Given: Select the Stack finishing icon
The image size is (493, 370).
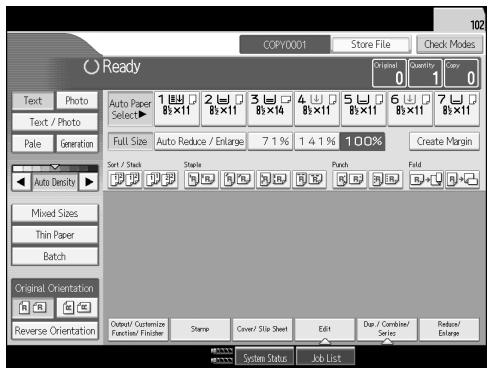Looking at the screenshot, I should 161,180.
